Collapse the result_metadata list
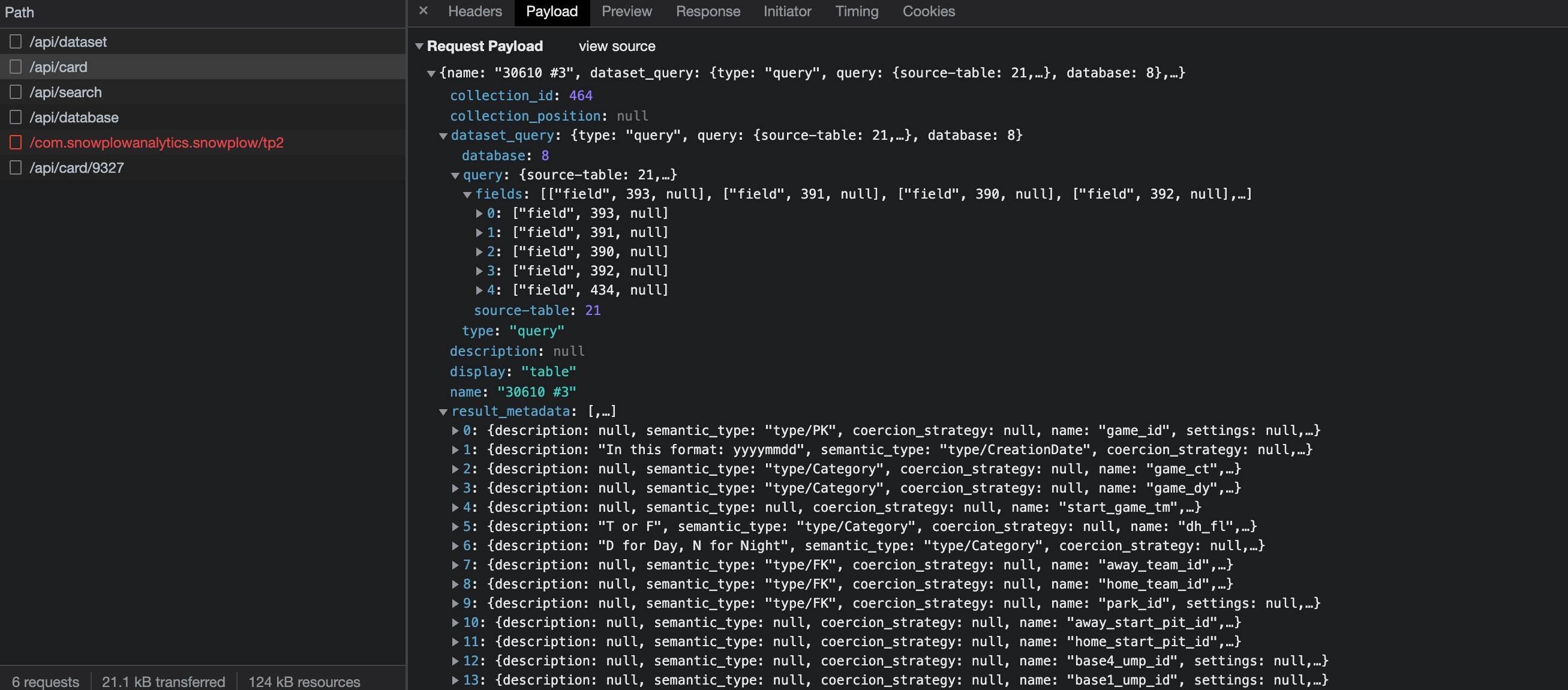Viewport: 1568px width, 690px height. 443,411
